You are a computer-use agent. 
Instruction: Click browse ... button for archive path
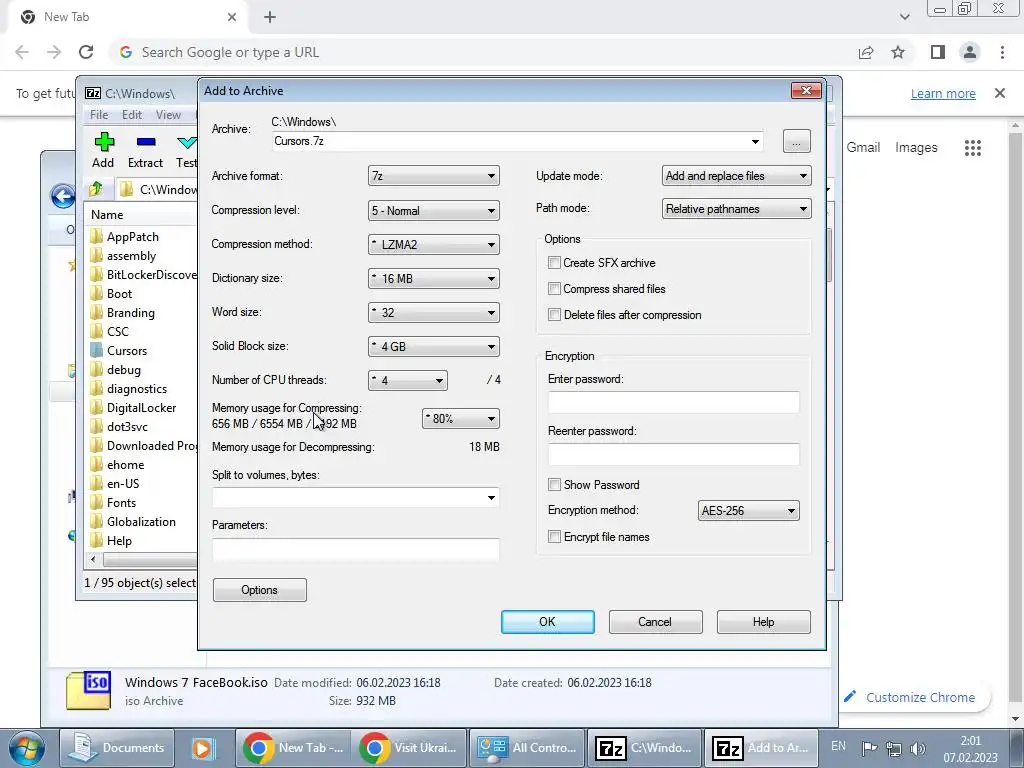[796, 141]
